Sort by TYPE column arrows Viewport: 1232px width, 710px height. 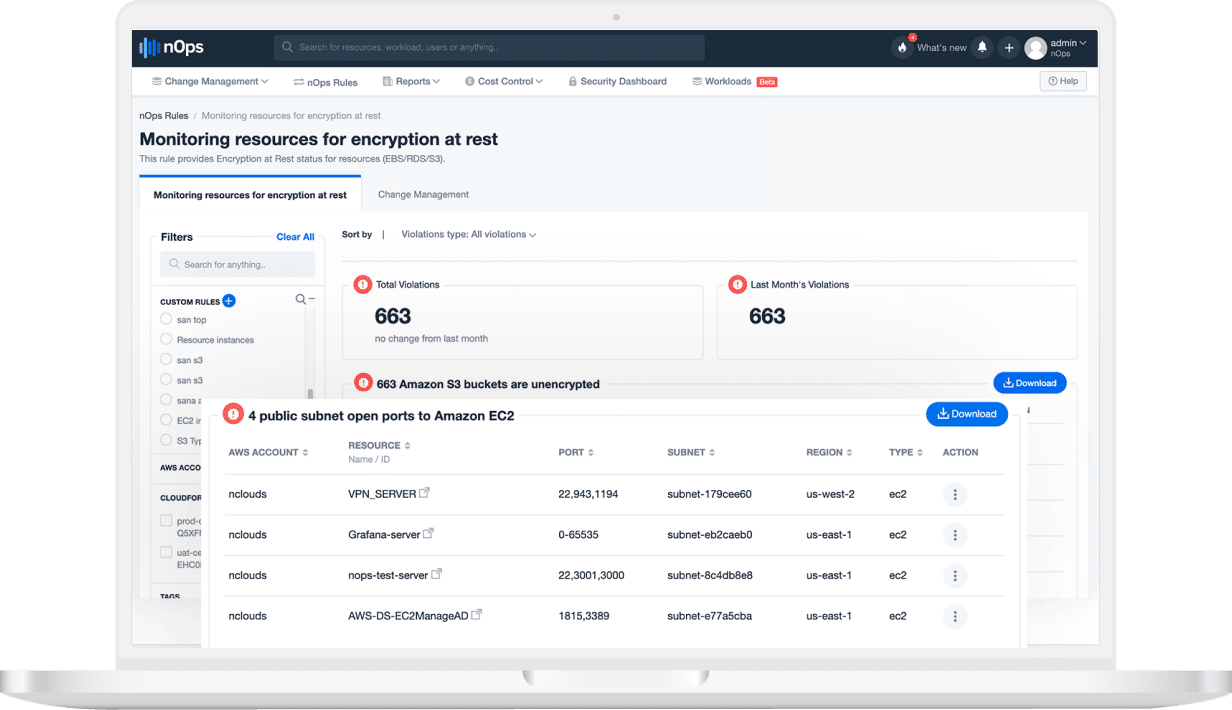920,453
